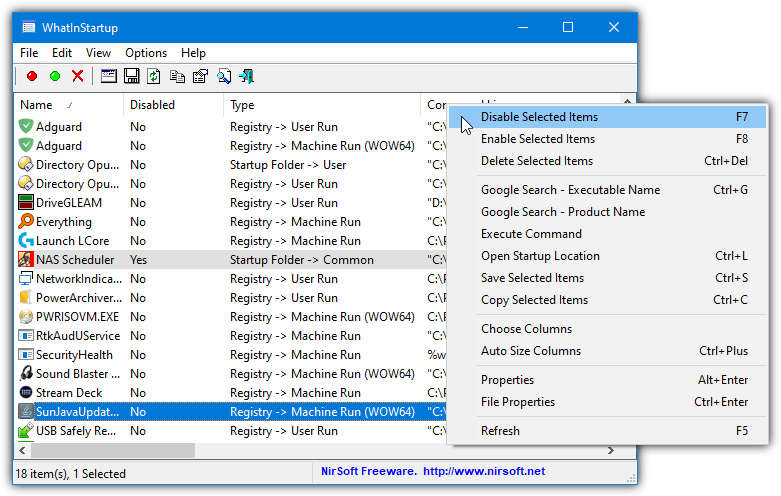This screenshot has width=781, height=496.
Task: Open Properties from the context menu
Action: click(608, 379)
